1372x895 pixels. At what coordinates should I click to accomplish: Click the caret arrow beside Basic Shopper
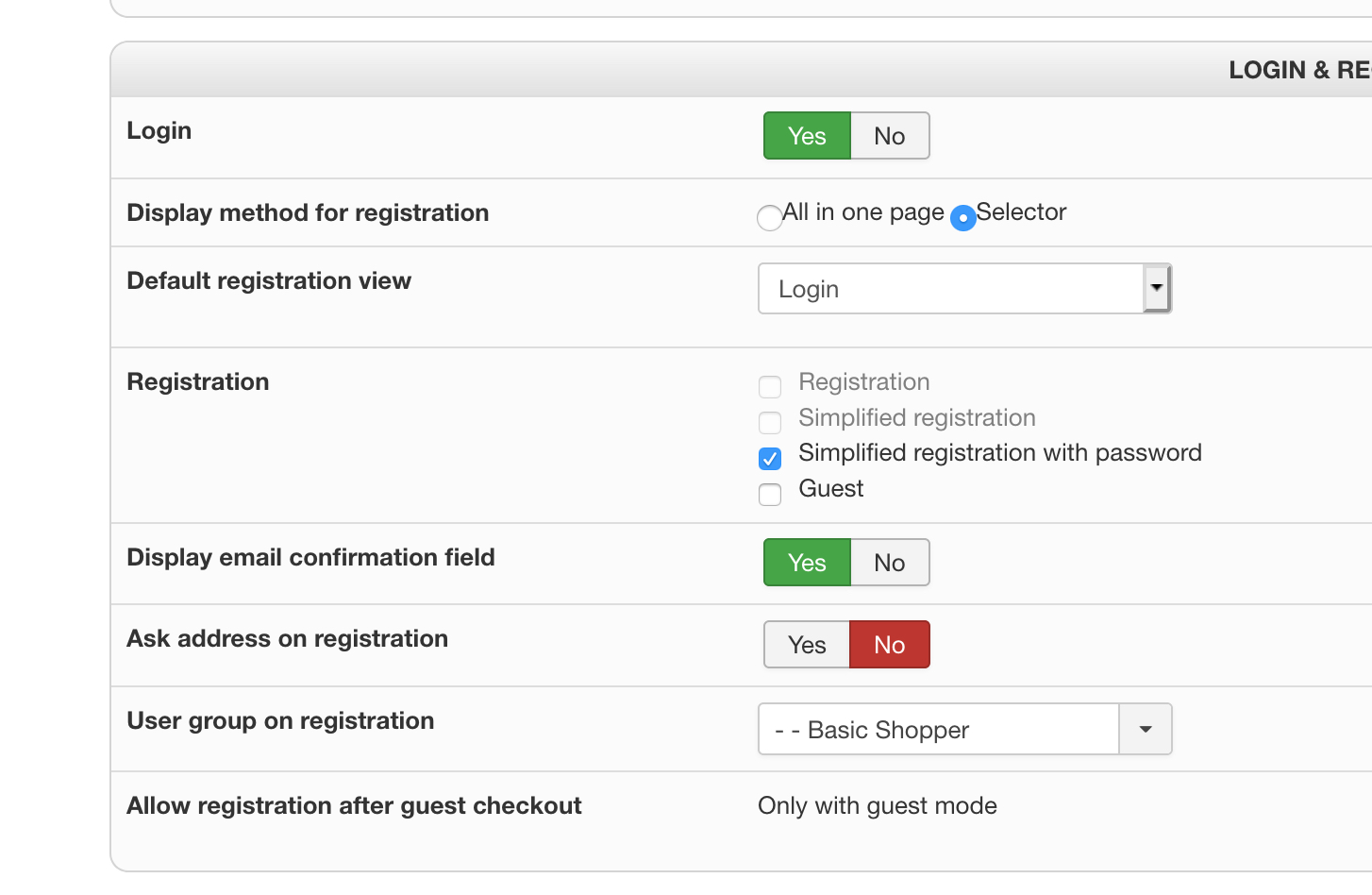click(x=1146, y=730)
